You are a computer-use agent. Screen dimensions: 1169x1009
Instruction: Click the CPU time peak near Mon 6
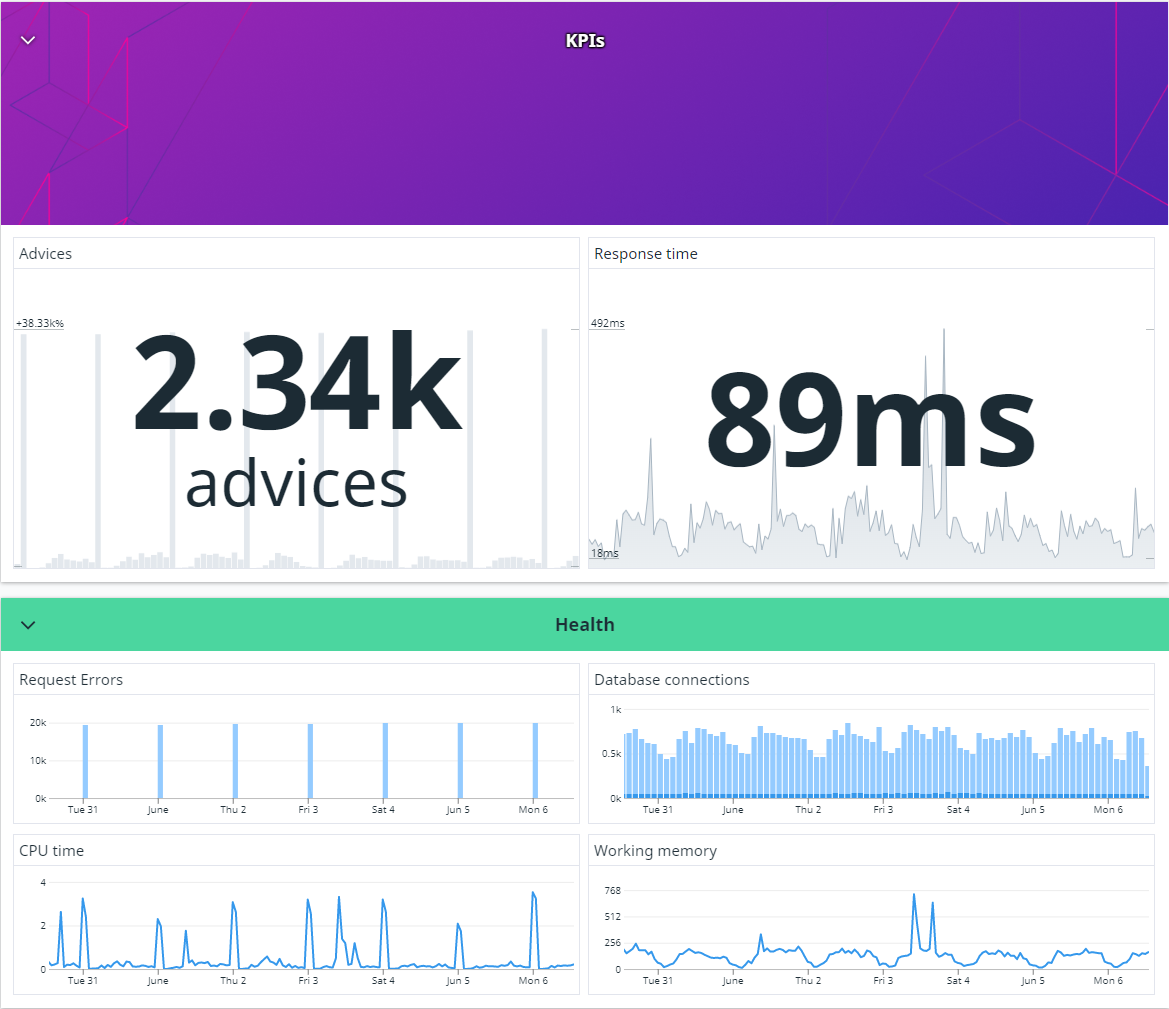click(x=534, y=894)
